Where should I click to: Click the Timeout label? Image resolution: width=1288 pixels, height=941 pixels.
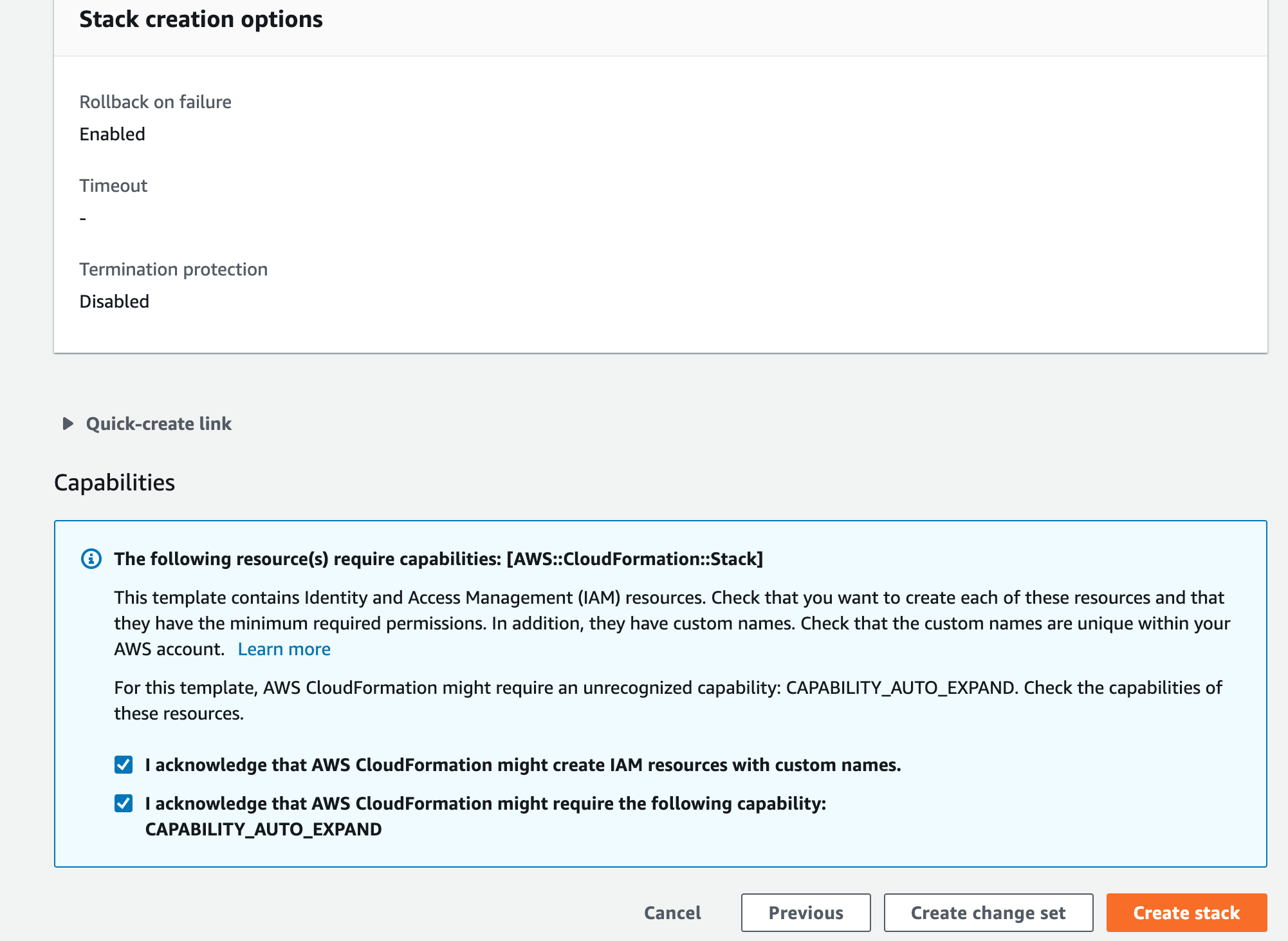point(113,185)
